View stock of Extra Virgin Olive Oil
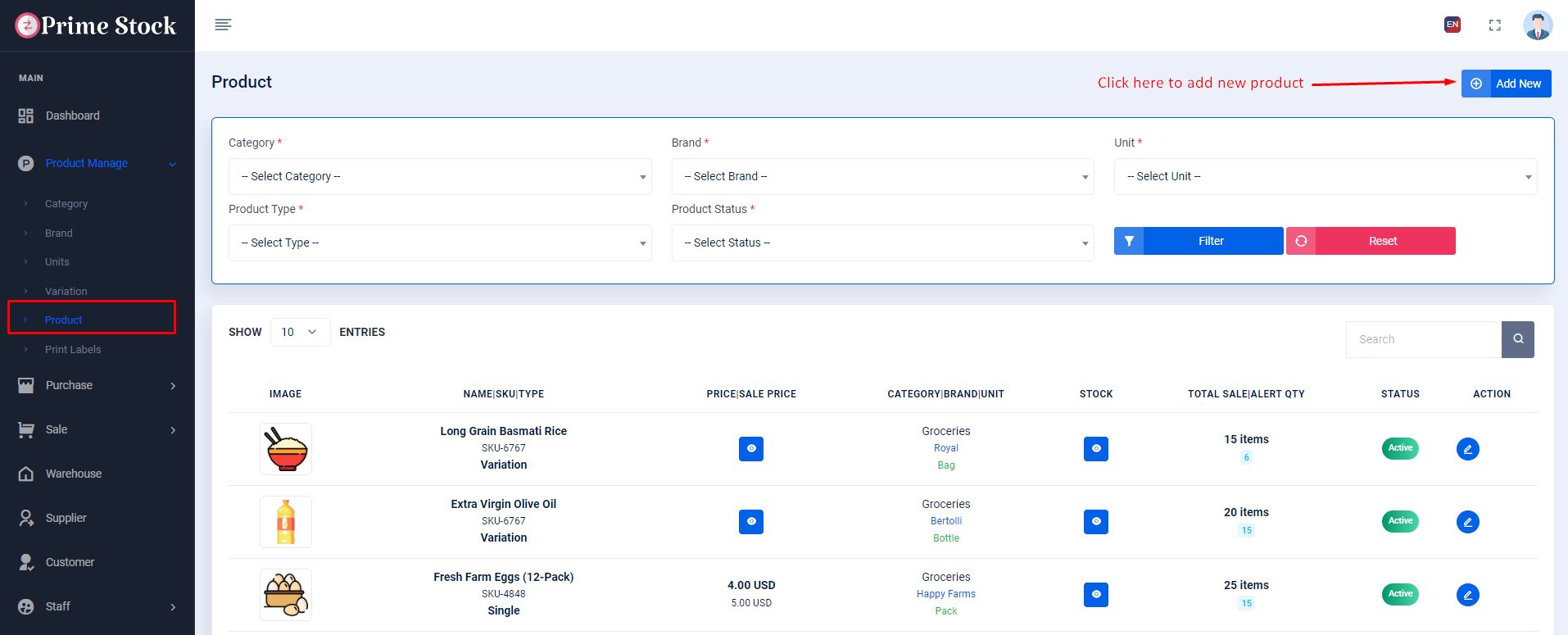This screenshot has width=1568, height=635. [1095, 522]
